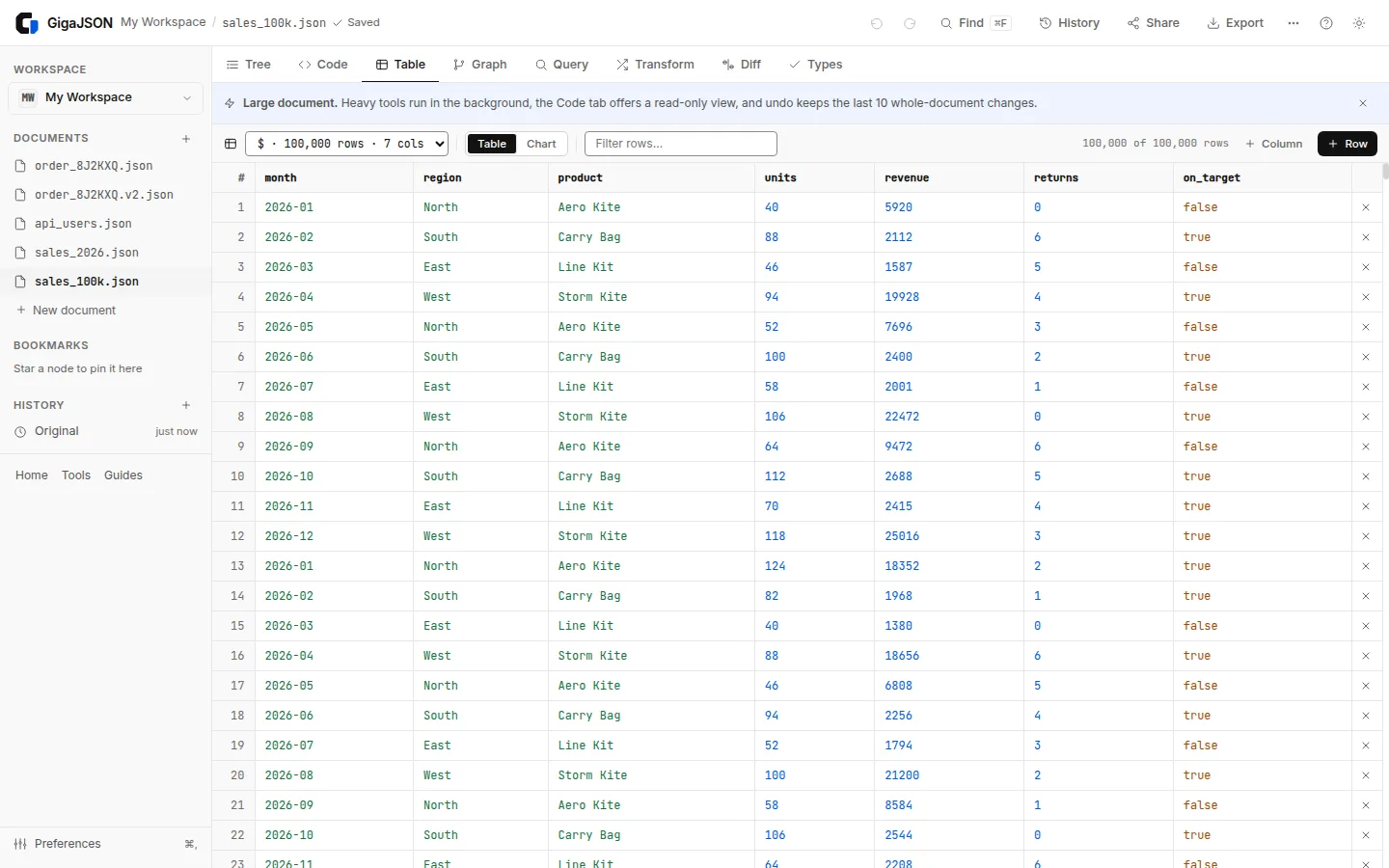Click the Find button

pos(975,23)
